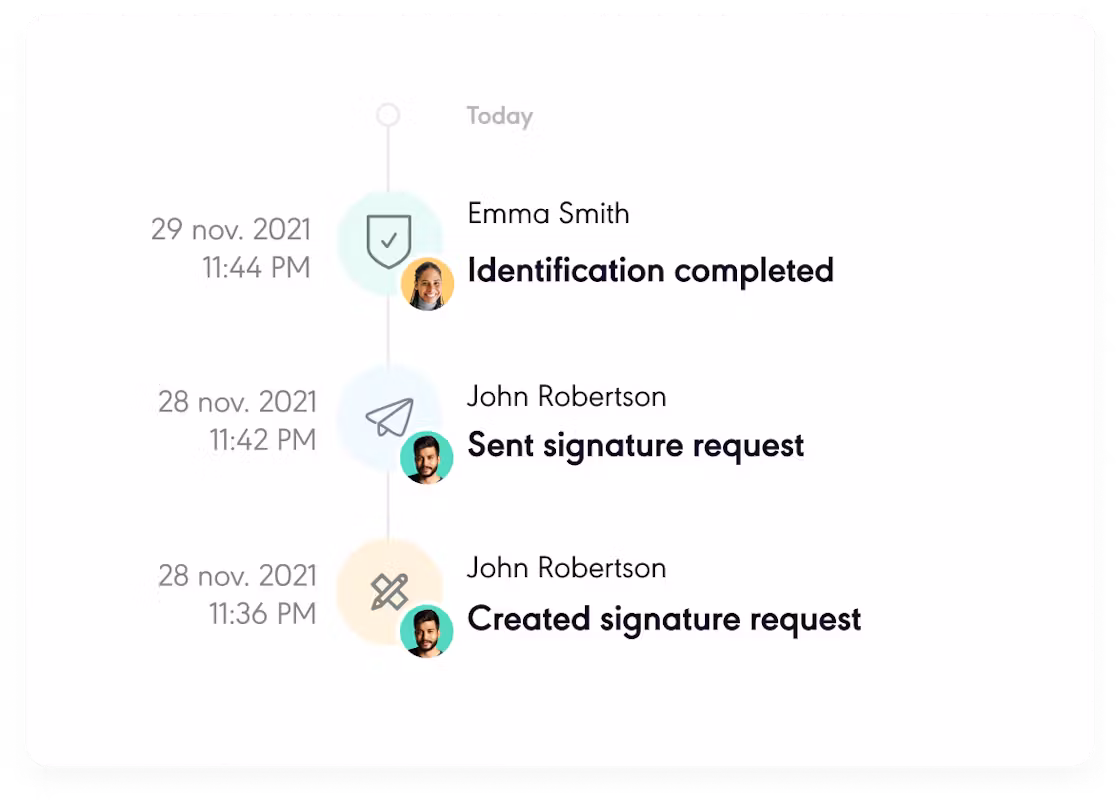The height and width of the screenshot is (806, 1120).
Task: Click the Today label
Action: pyautogui.click(x=500, y=116)
